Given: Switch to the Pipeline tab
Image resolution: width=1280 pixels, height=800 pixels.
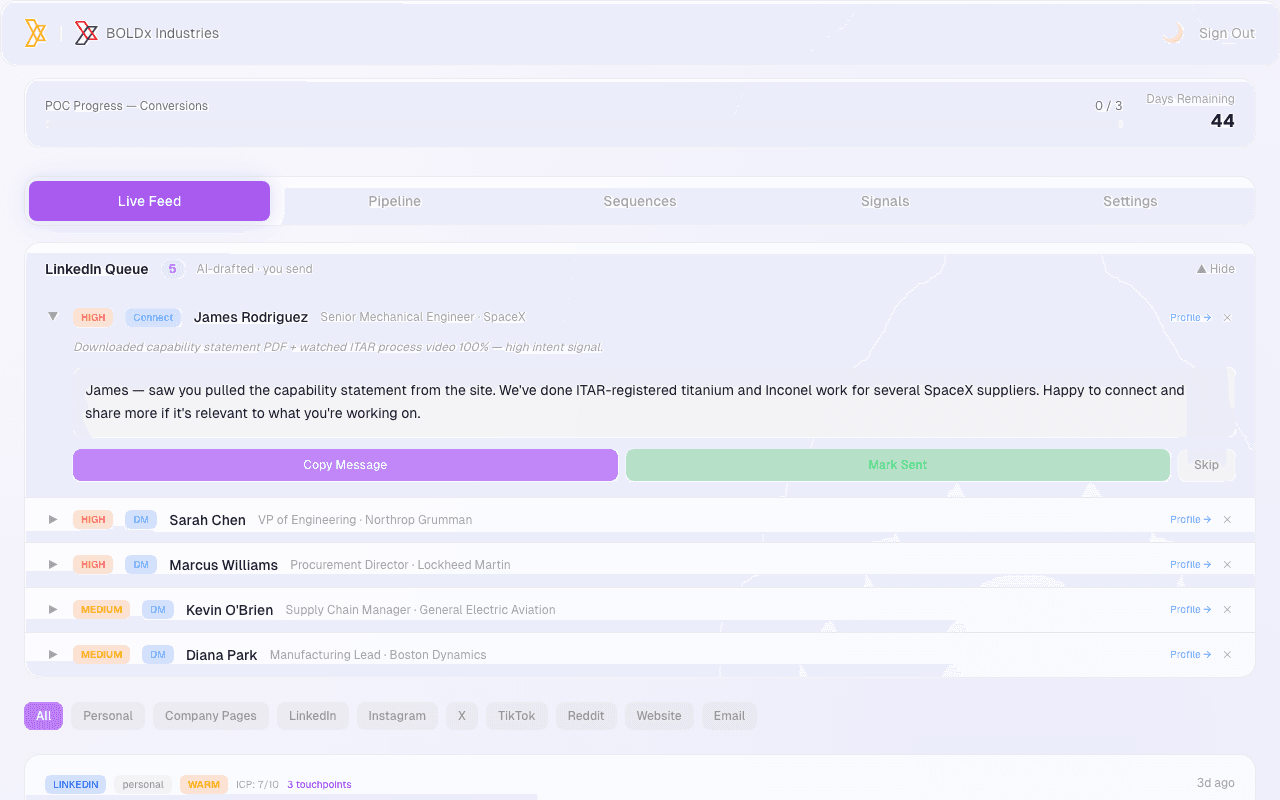Looking at the screenshot, I should [394, 201].
